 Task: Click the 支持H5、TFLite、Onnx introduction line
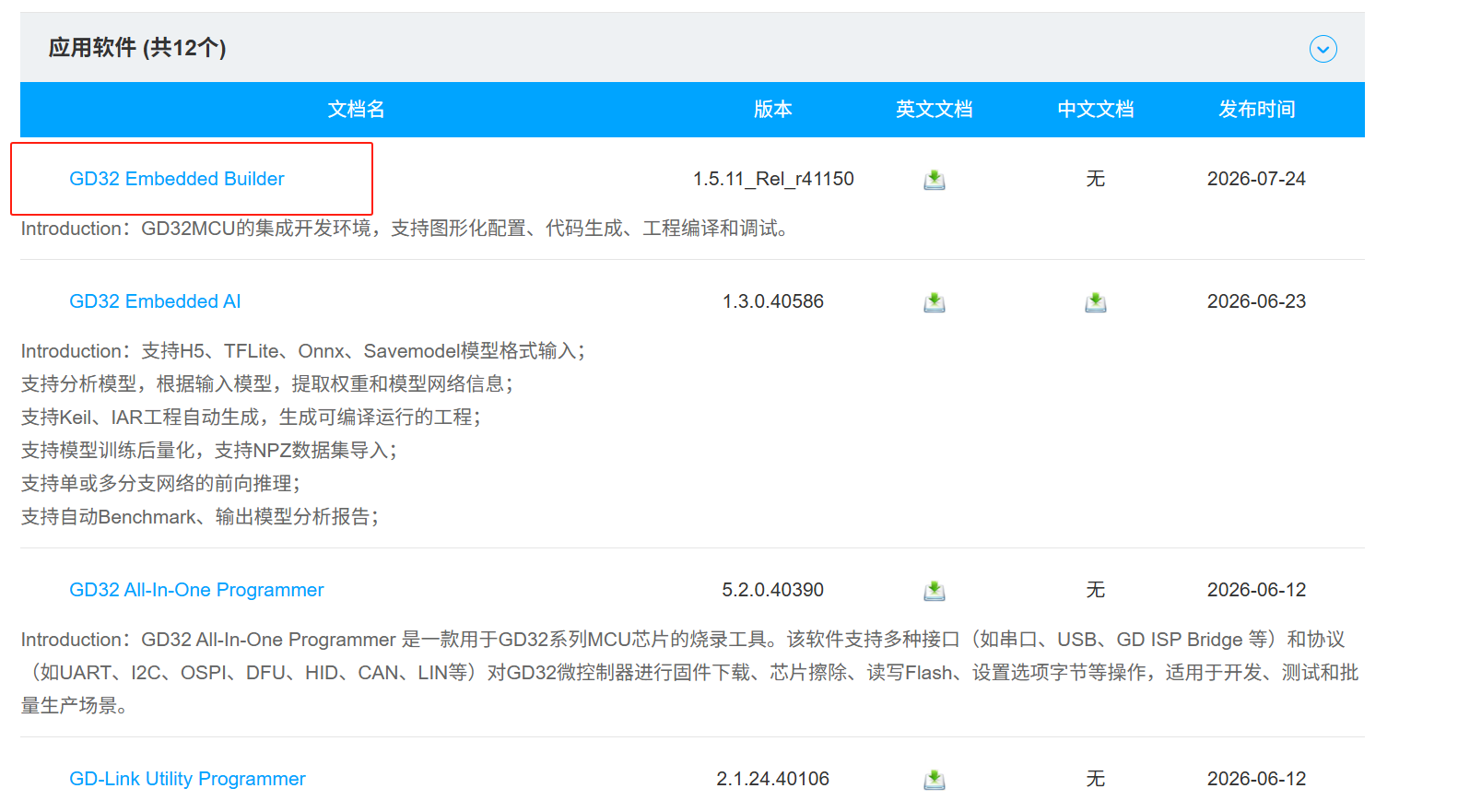click(x=303, y=351)
